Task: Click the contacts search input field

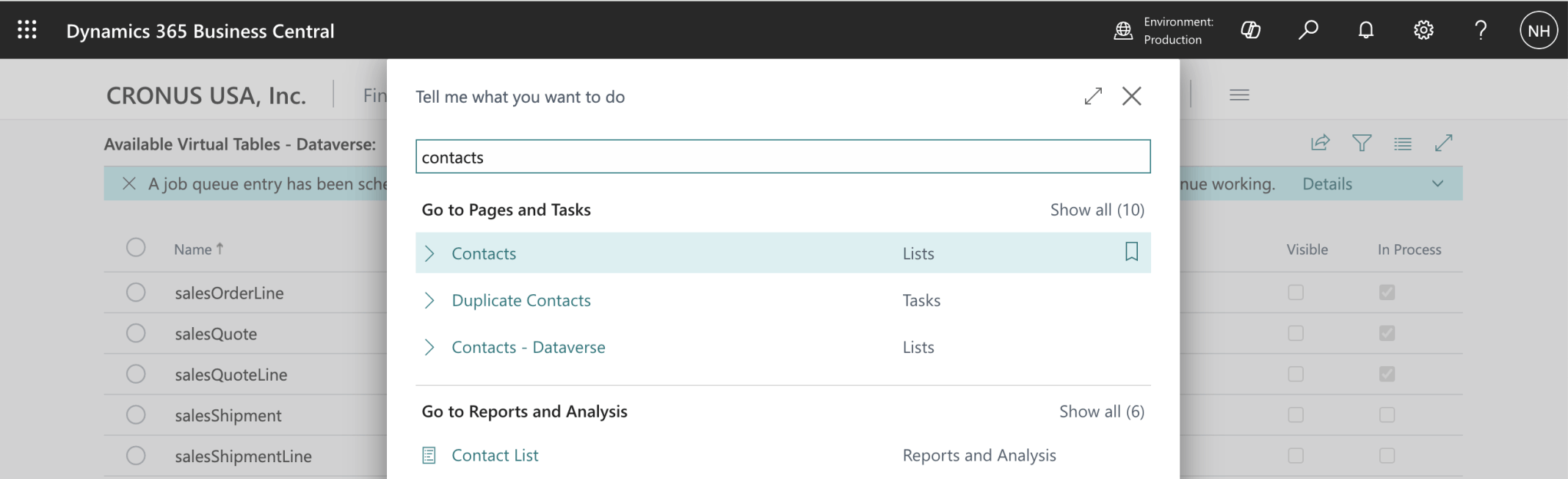Action: [x=783, y=157]
